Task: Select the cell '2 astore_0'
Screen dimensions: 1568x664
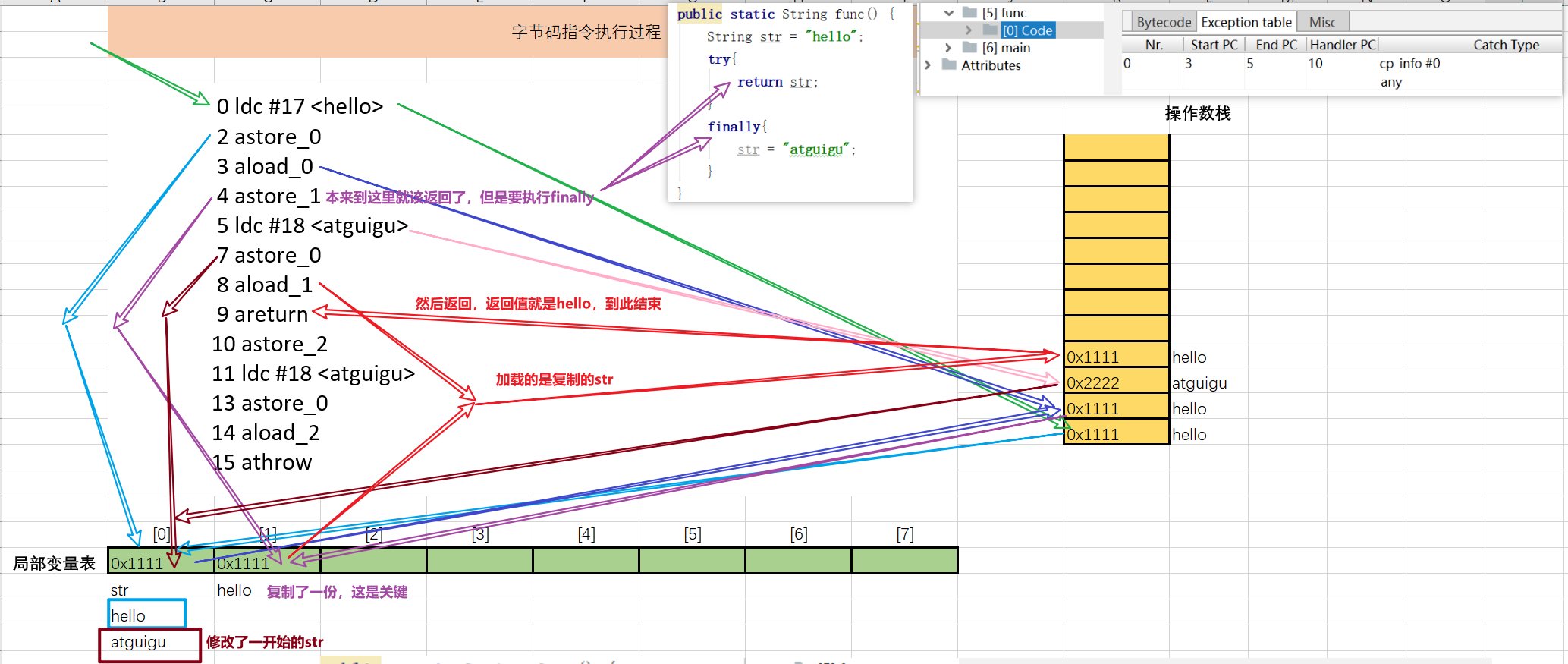Action: click(x=269, y=137)
